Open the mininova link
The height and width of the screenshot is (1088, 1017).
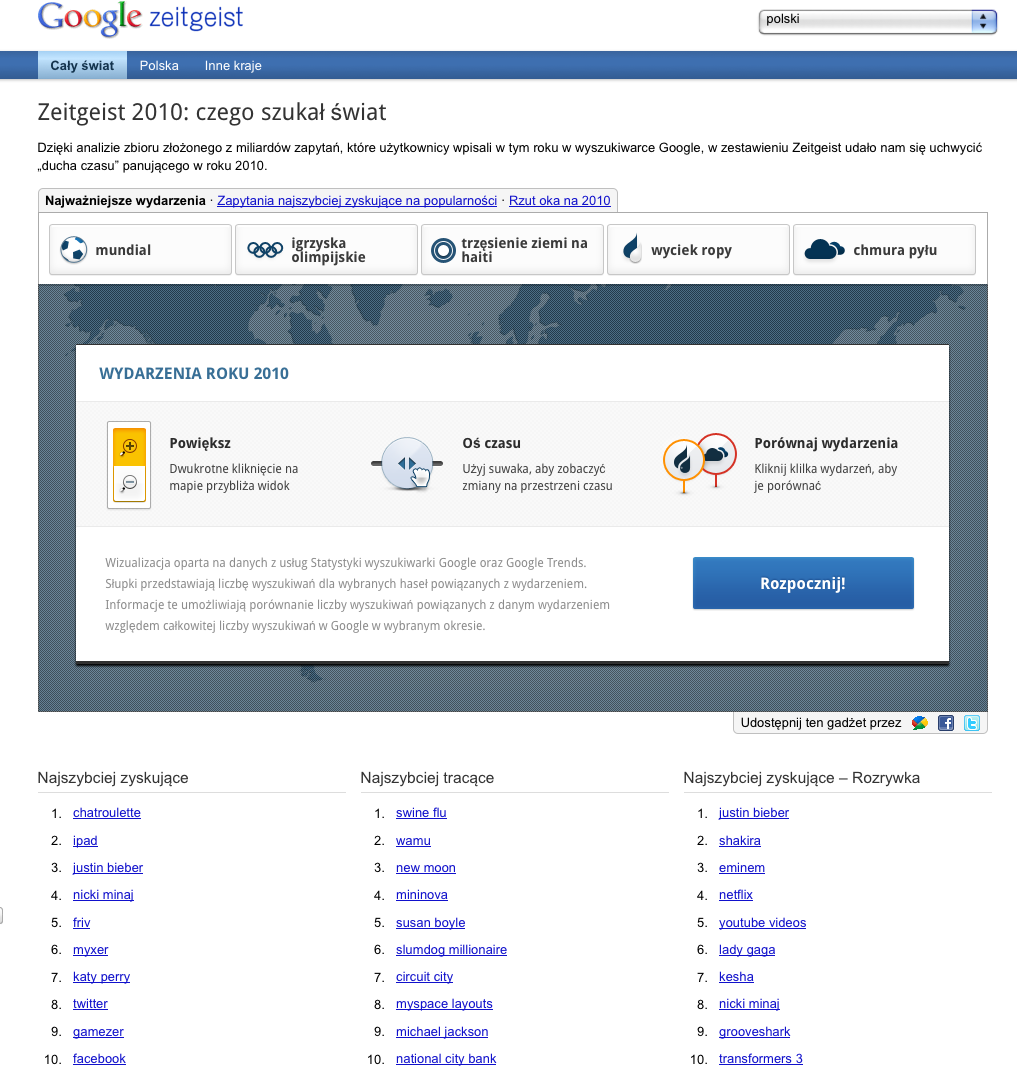coord(422,894)
